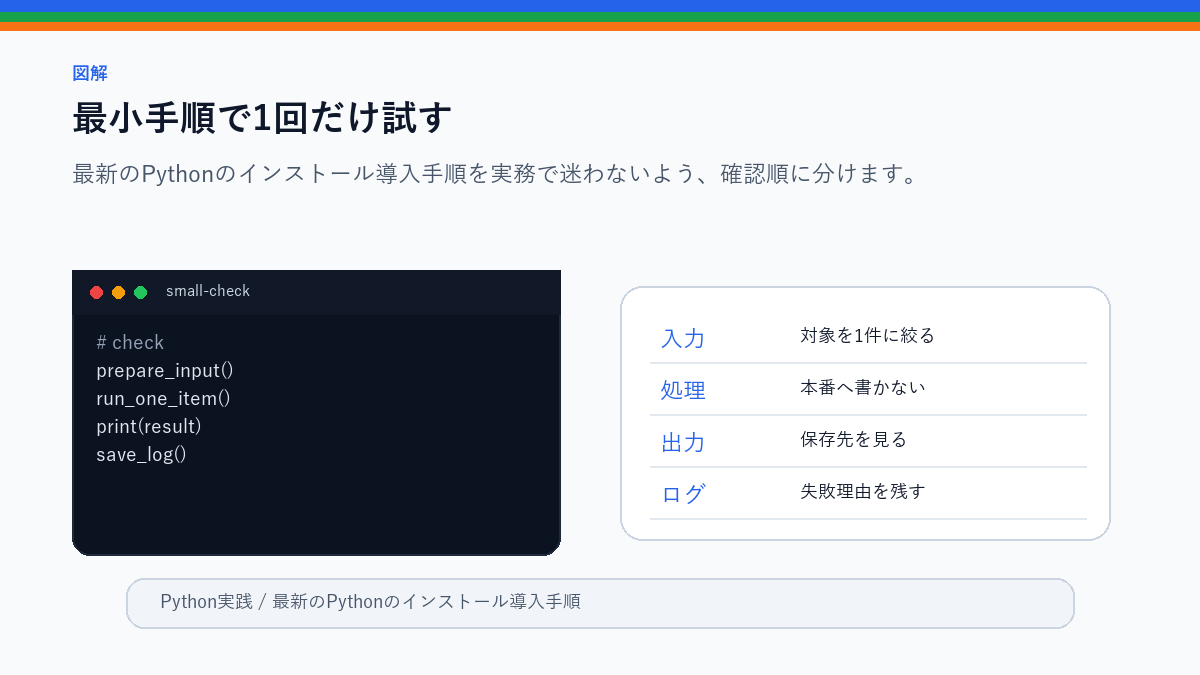Click the green dot in the small-check window
This screenshot has height=675, width=1200.
(141, 292)
